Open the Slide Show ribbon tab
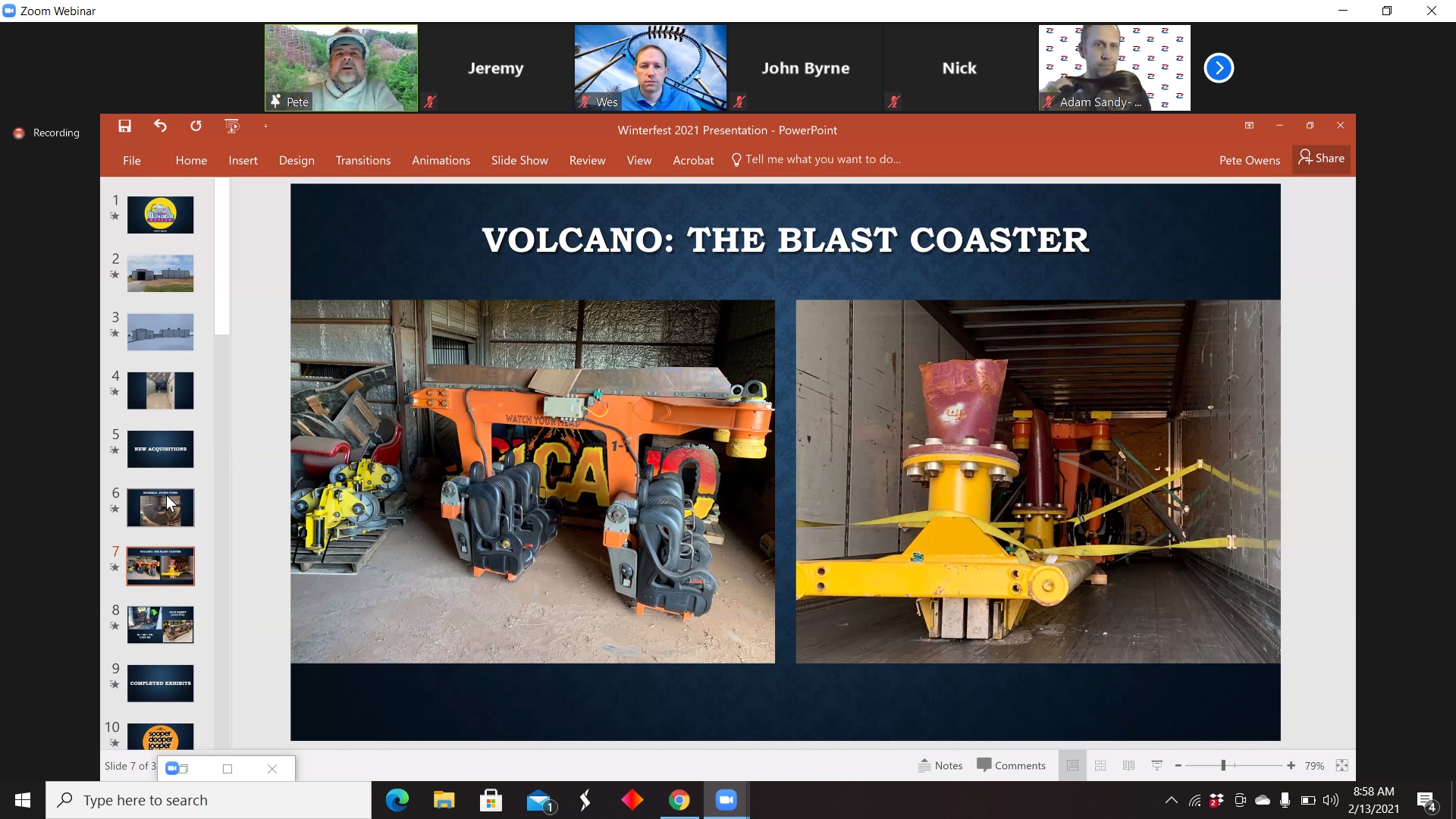Screen dimensions: 1456x819 [519, 160]
